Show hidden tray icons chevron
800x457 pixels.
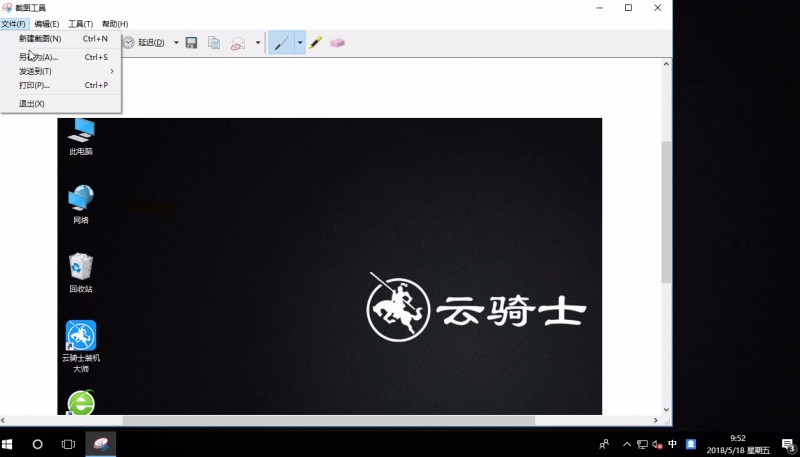627,444
